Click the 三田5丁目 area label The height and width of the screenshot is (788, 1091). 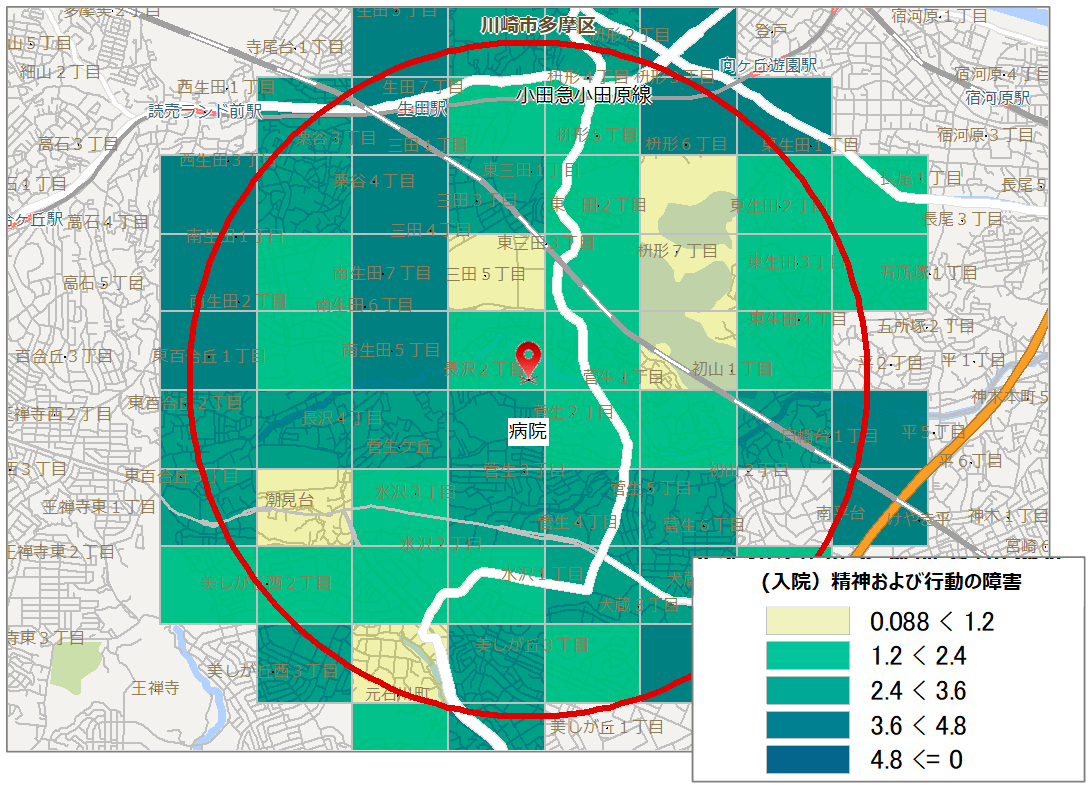[486, 274]
